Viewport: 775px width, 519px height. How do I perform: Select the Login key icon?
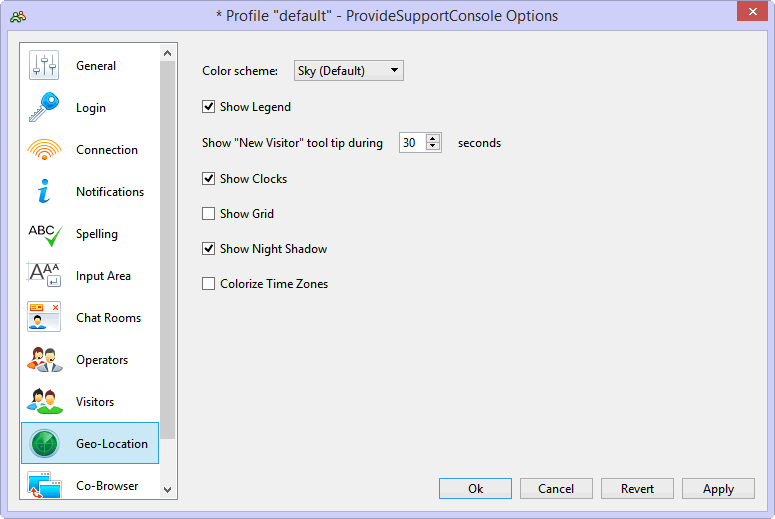[x=44, y=107]
